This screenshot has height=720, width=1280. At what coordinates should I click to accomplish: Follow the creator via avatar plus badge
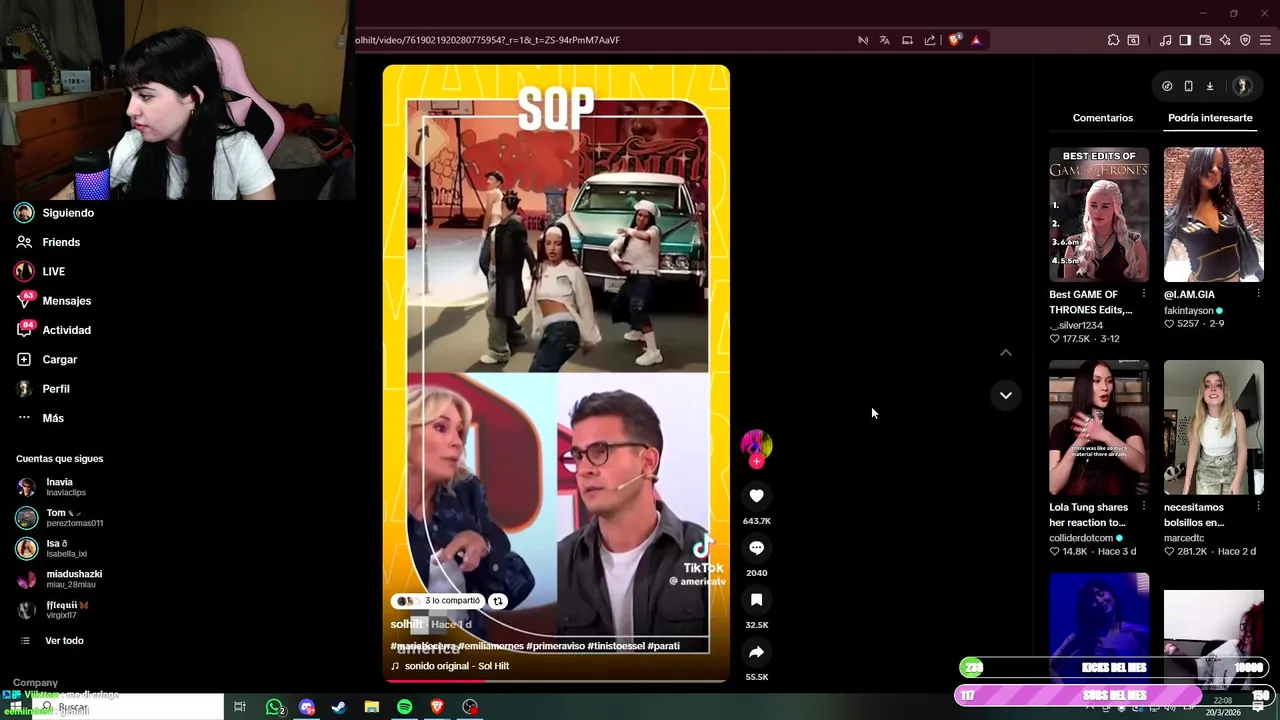coord(756,461)
